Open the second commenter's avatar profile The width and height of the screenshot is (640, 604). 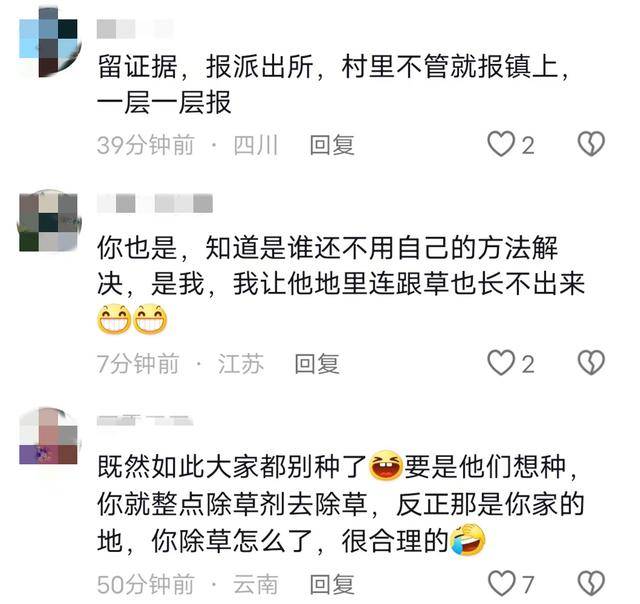click(x=50, y=220)
